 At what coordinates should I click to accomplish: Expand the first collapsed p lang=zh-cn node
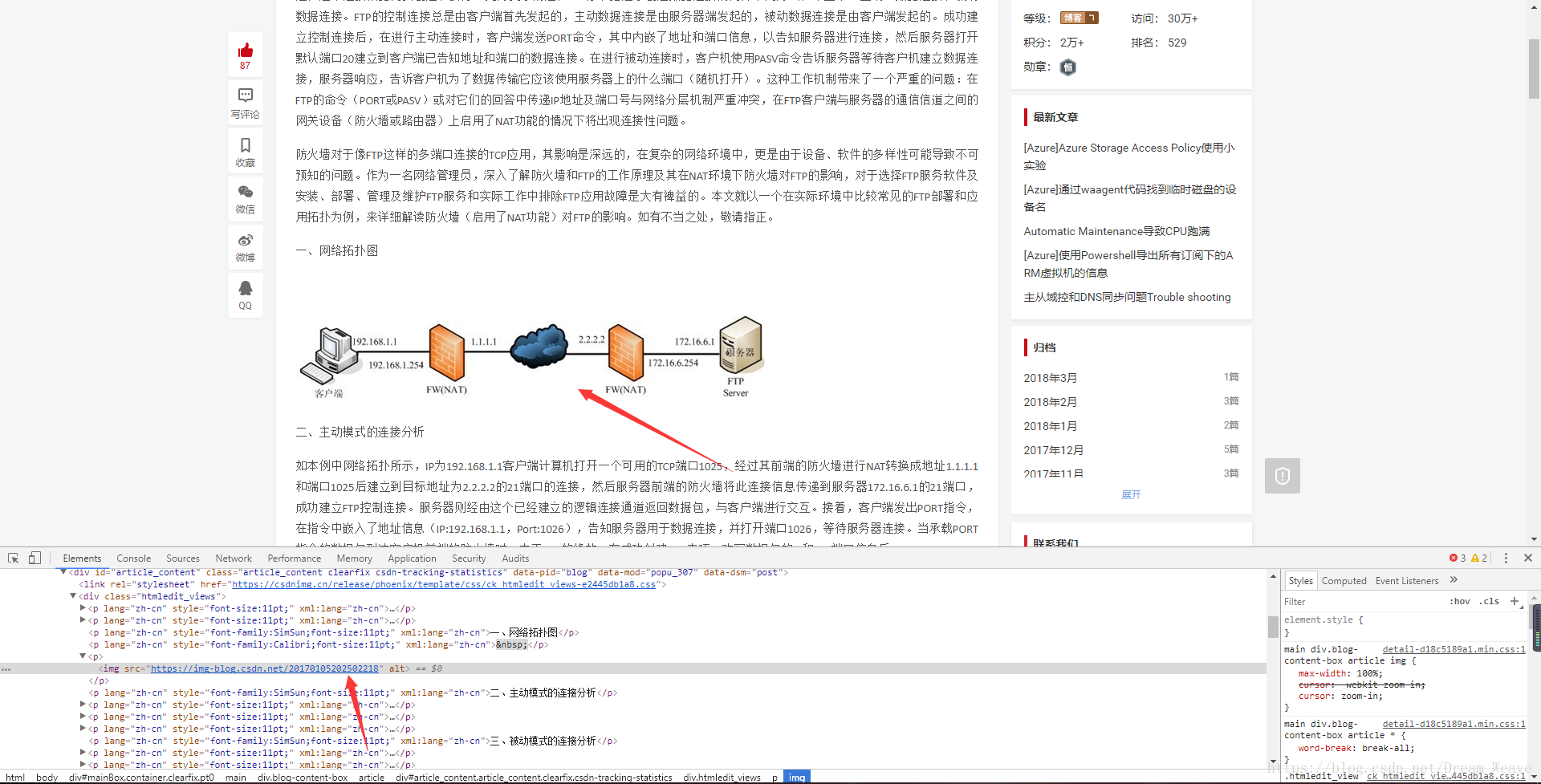pyautogui.click(x=83, y=608)
